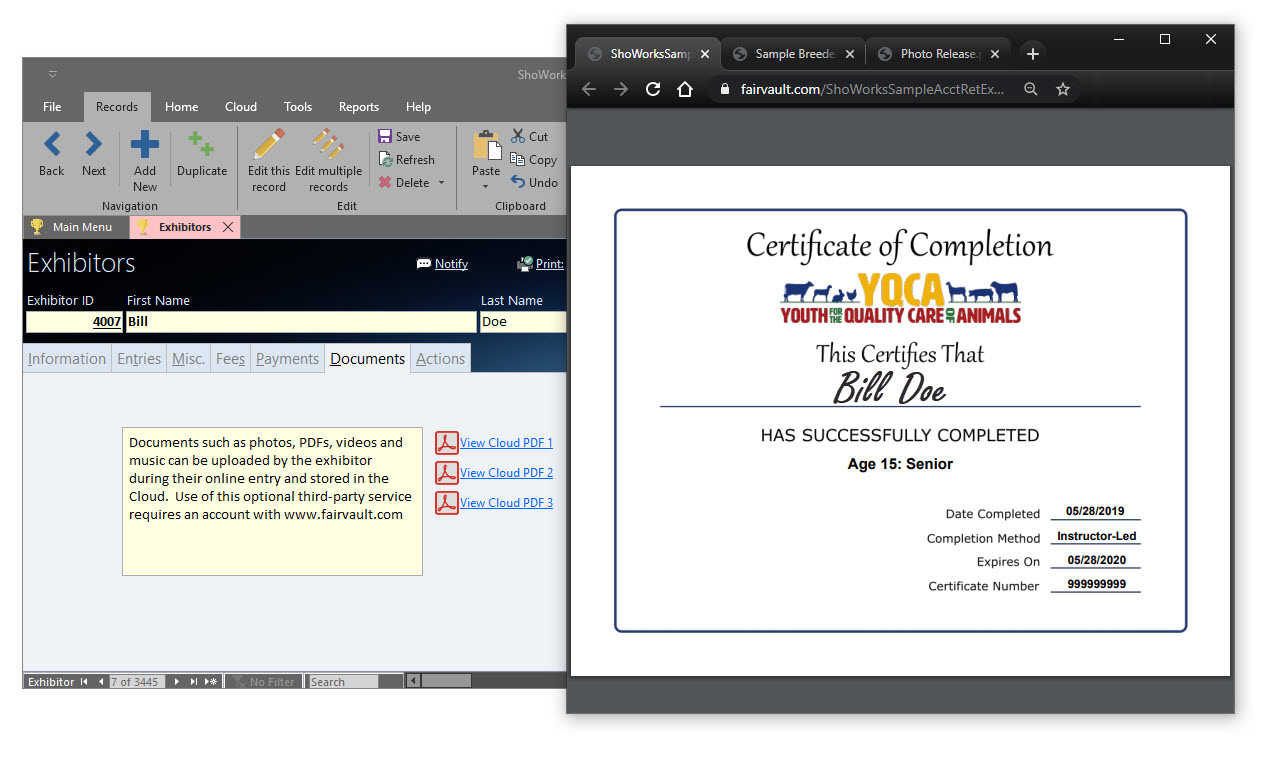The height and width of the screenshot is (758, 1269).
Task: Duplicate the current exhibitor record
Action: [202, 146]
